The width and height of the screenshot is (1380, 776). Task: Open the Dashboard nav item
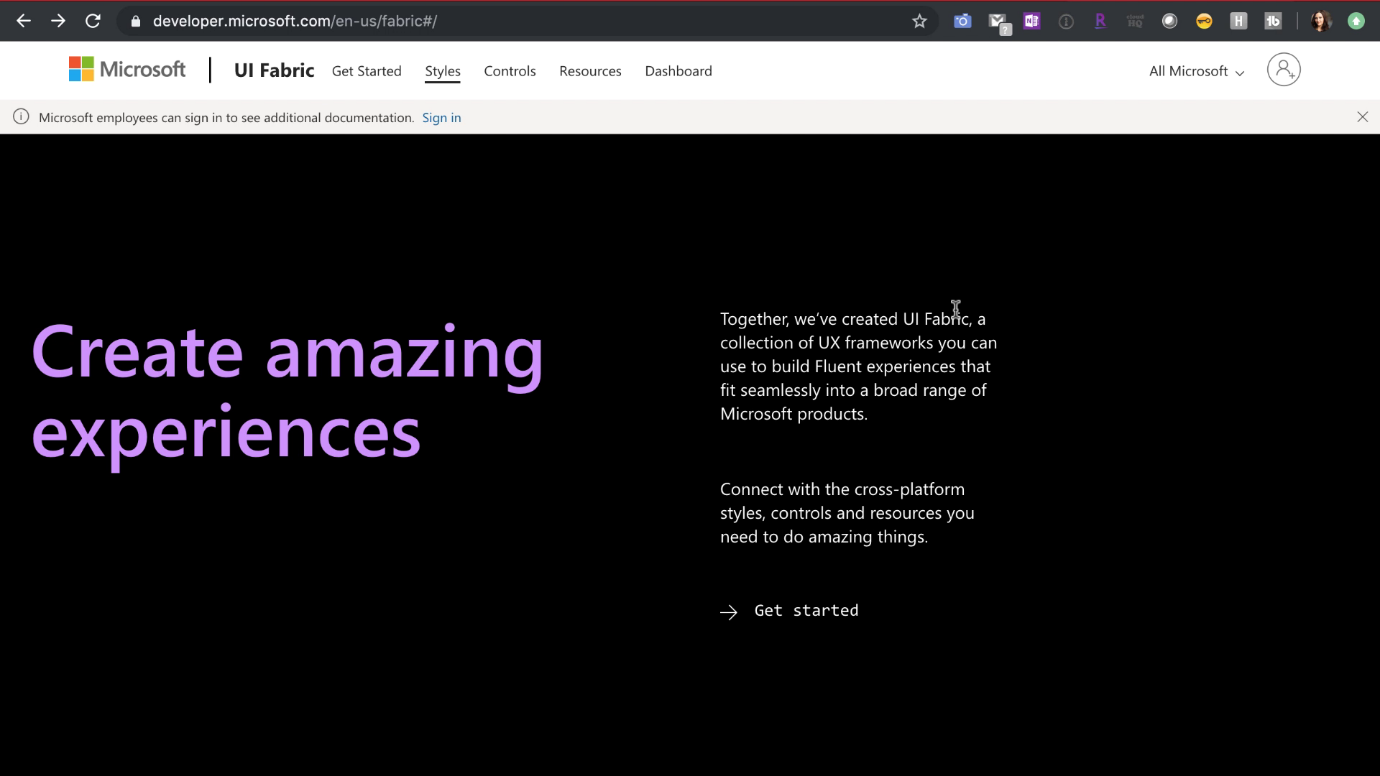679,71
